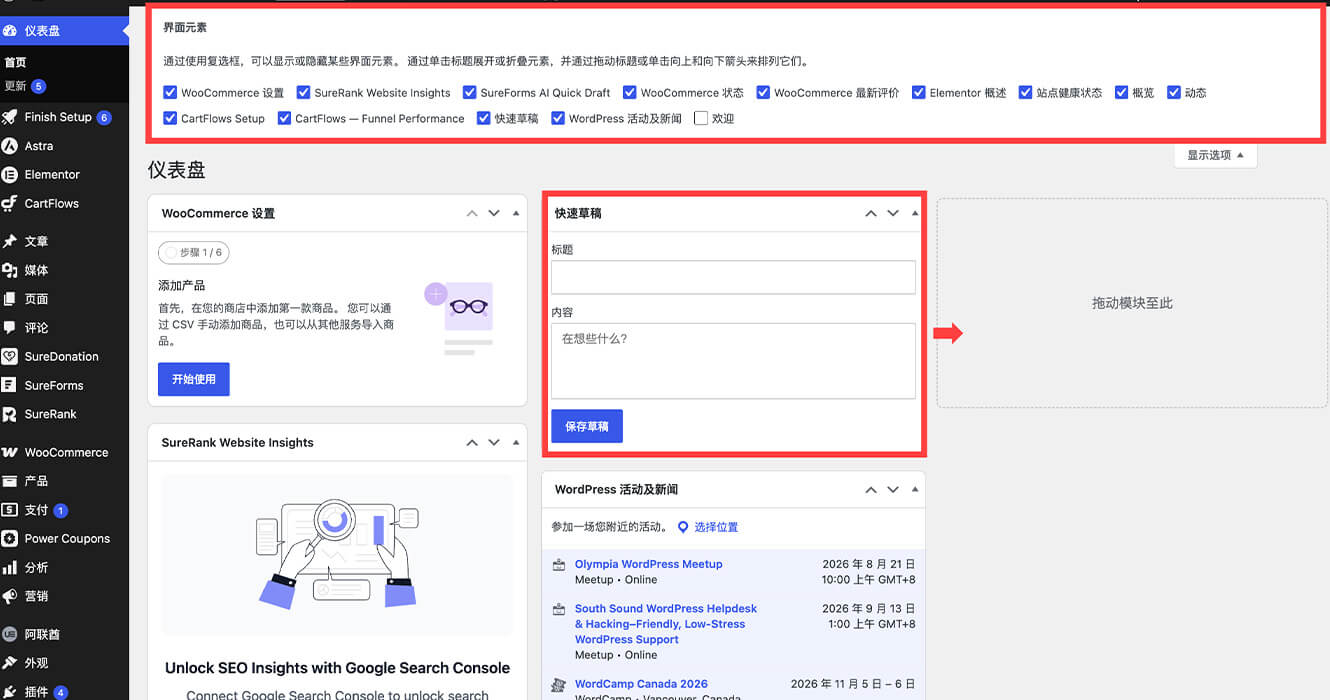
Task: Click the 插件 plugin icon
Action: tap(10, 692)
